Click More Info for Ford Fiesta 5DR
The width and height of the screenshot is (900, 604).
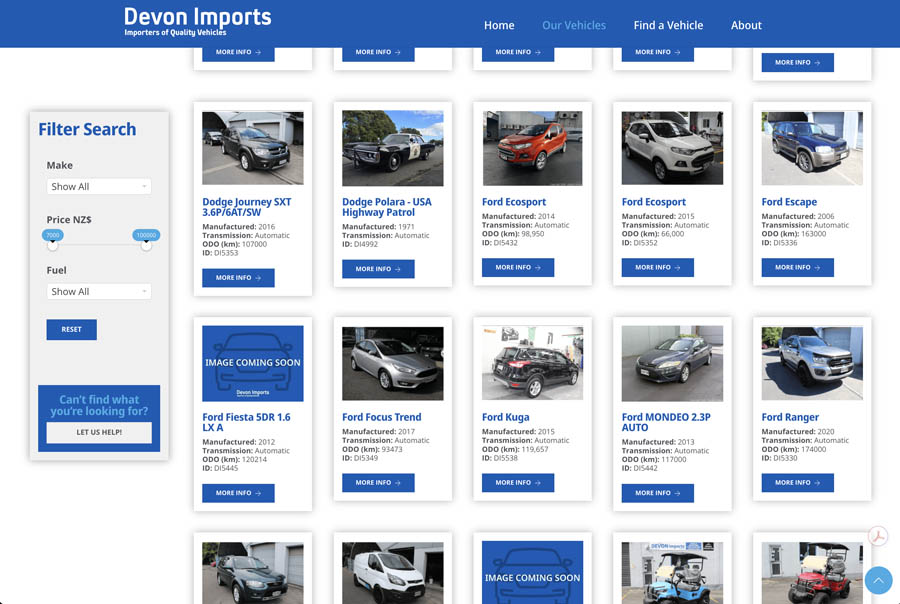[238, 493]
